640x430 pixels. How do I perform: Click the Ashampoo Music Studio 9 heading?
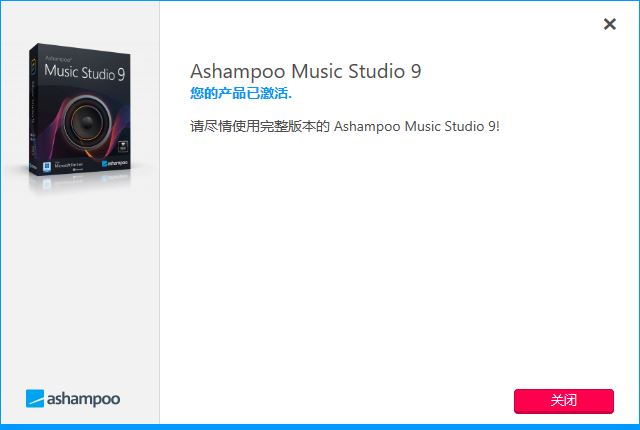pos(305,71)
